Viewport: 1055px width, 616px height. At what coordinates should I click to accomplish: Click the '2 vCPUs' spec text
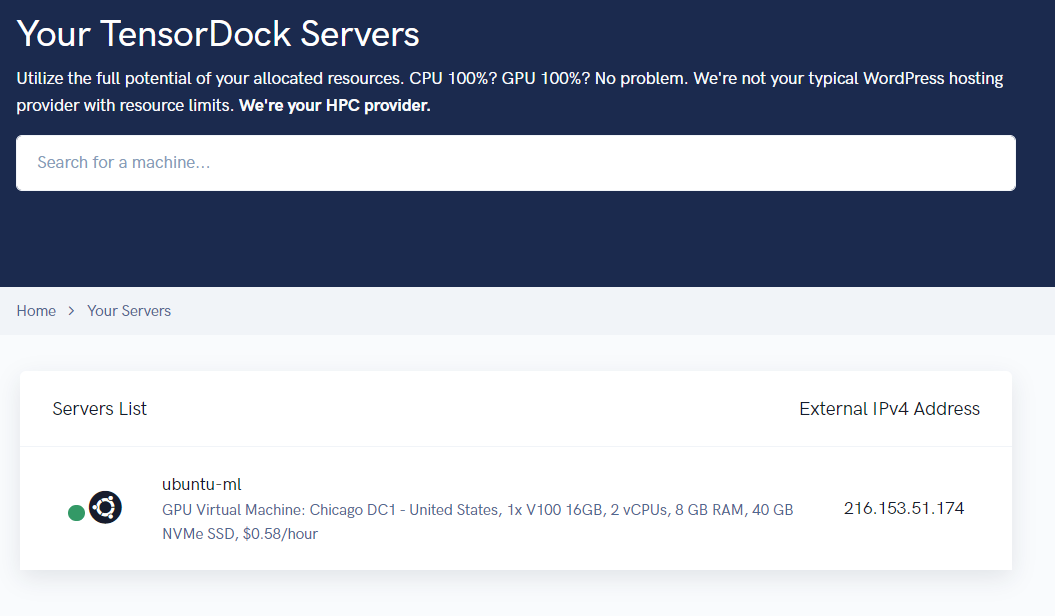[639, 510]
